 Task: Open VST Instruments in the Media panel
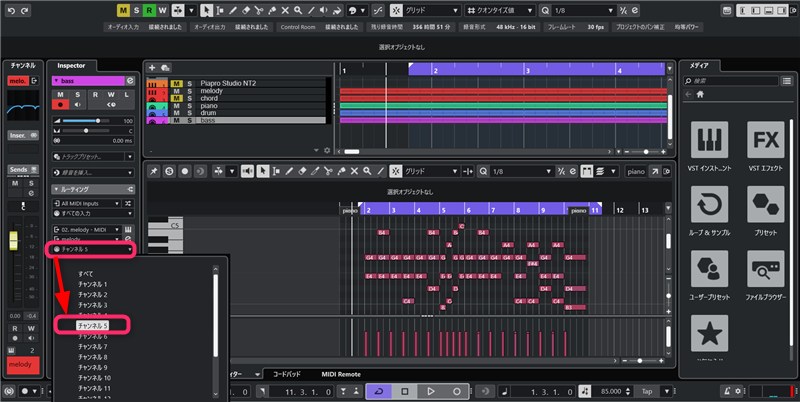coord(709,140)
